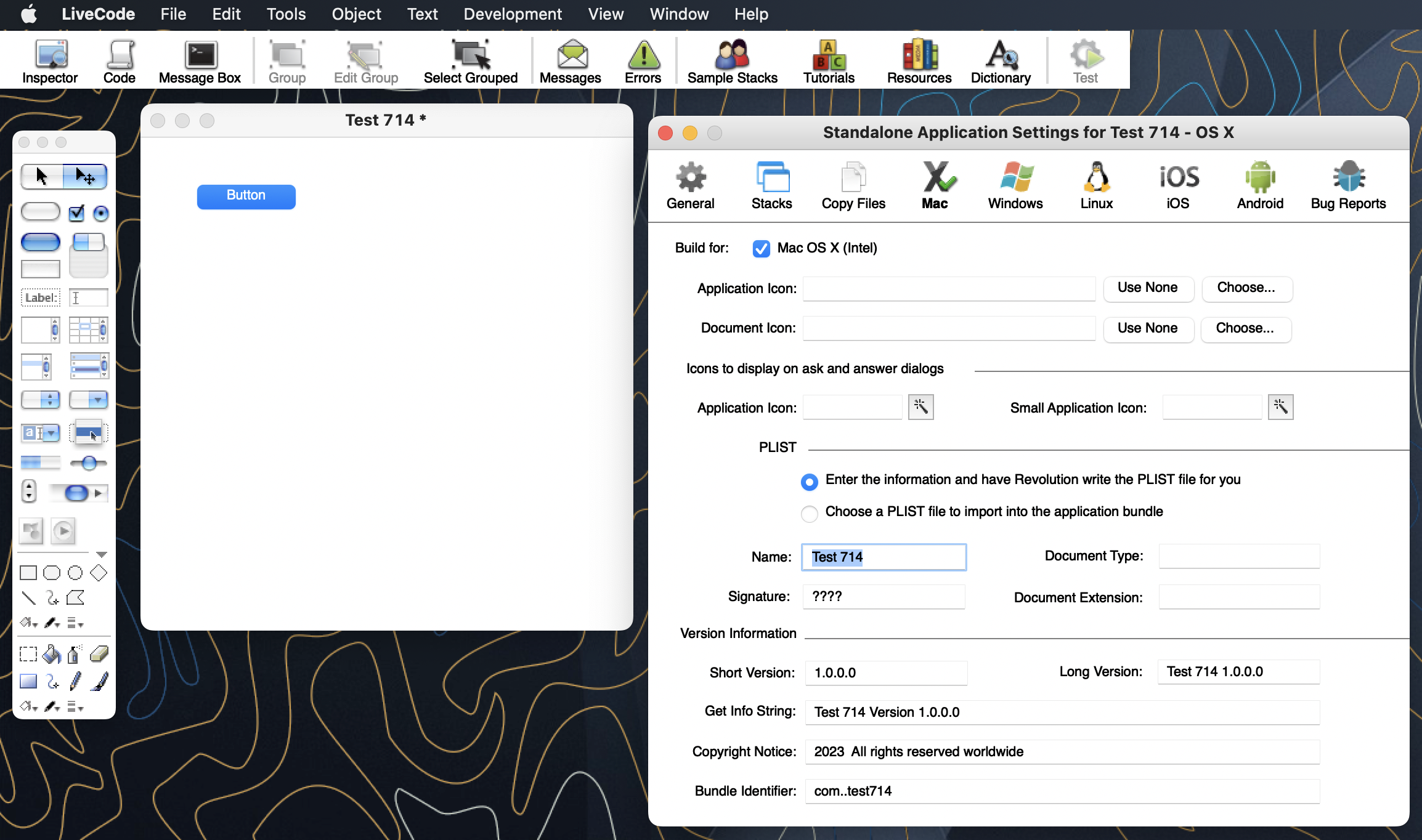The height and width of the screenshot is (840, 1422).
Task: Switch to the Copy Files tab
Action: [x=853, y=187]
